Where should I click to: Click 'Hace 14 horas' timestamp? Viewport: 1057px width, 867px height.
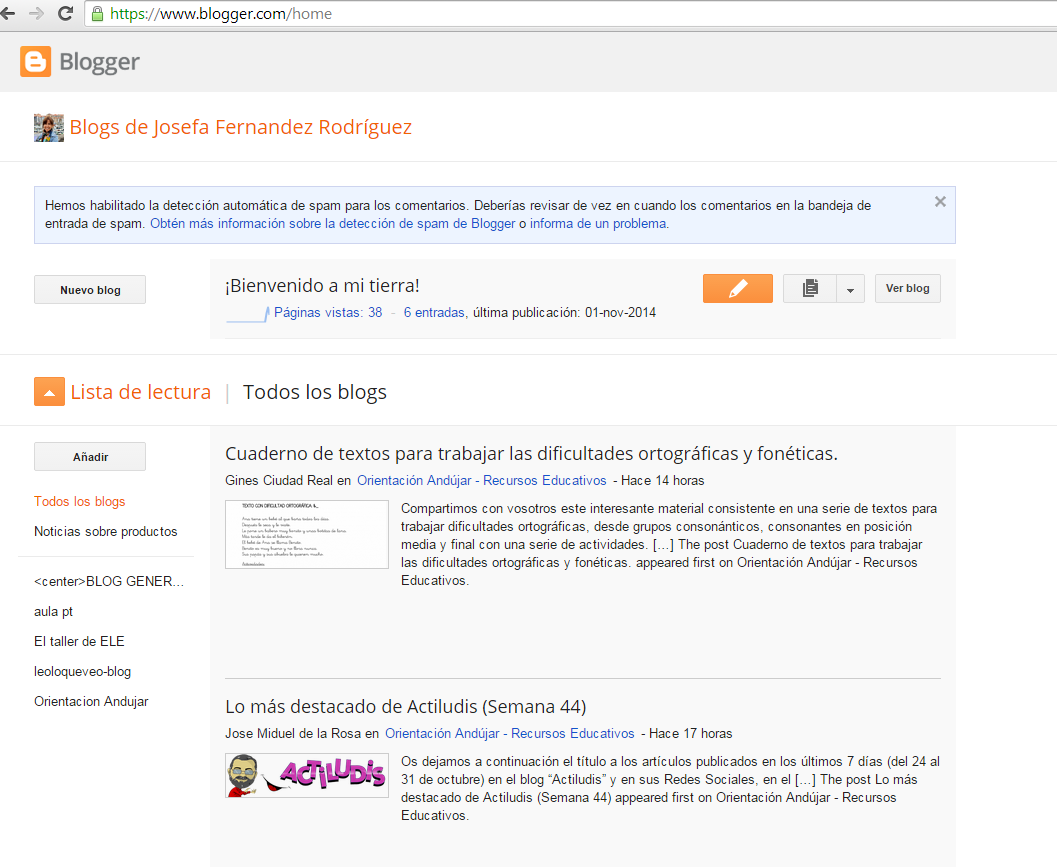click(x=663, y=481)
